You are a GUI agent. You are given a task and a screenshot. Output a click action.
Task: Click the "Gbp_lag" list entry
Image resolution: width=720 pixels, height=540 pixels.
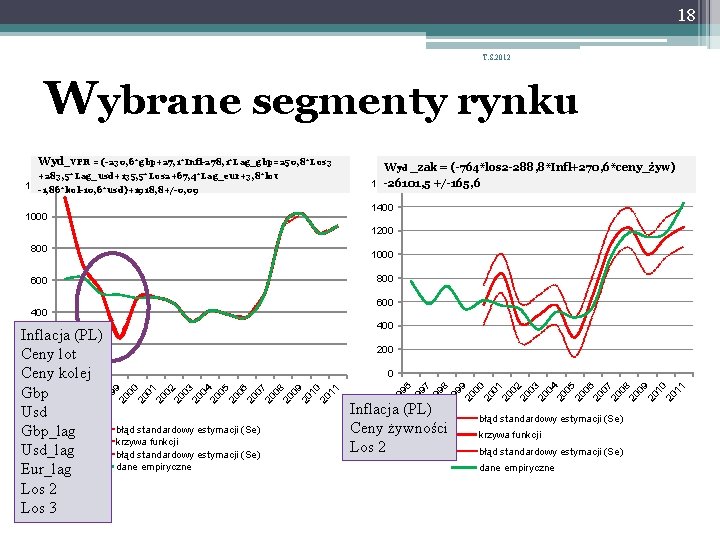click(x=48, y=431)
